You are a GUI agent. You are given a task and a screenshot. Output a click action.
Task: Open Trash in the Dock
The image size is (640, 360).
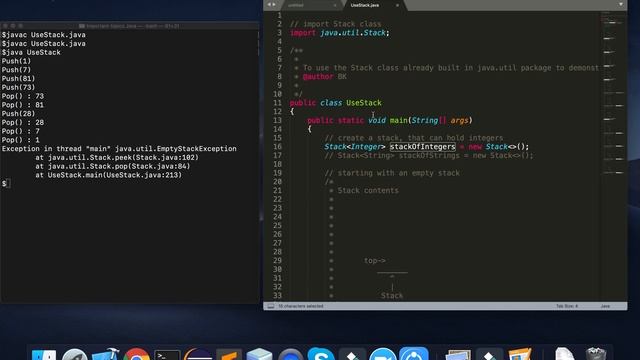(x=596, y=354)
